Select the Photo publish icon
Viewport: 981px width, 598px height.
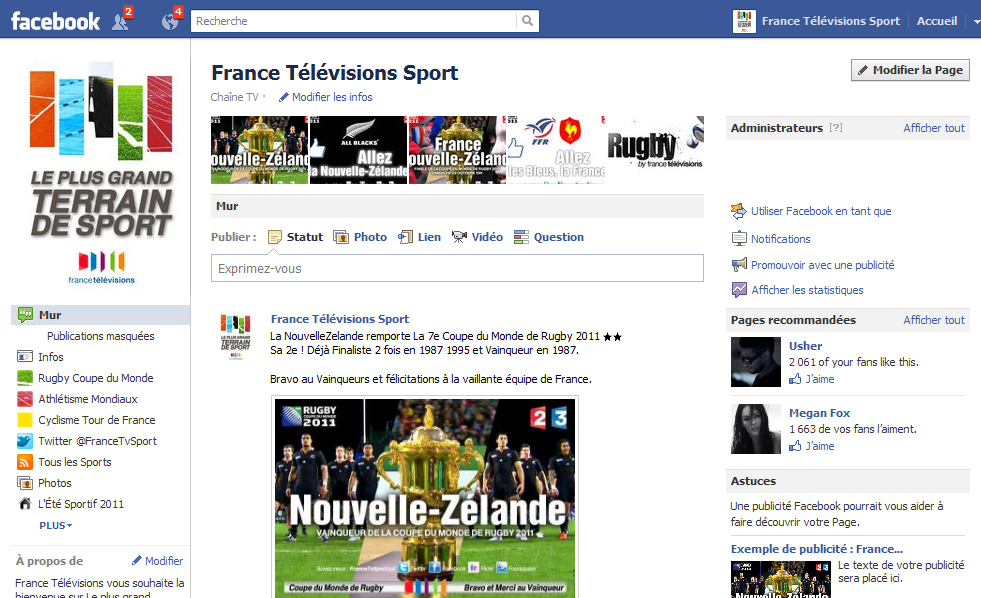pos(341,237)
